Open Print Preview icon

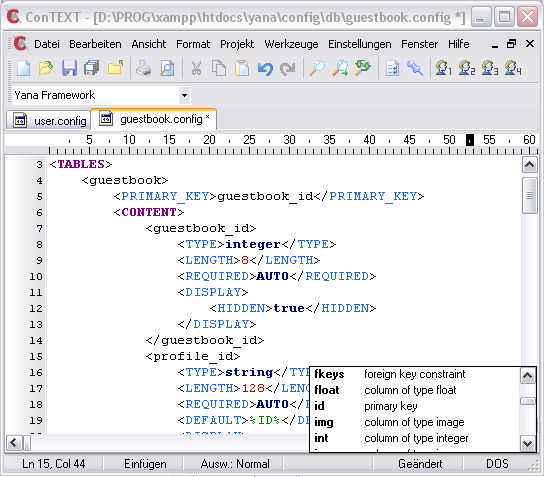(167, 68)
